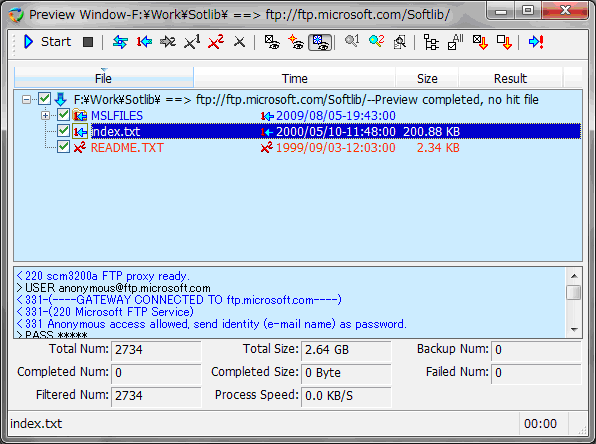Click the Failed Num field
This screenshot has height=444, width=596.
[x=536, y=373]
